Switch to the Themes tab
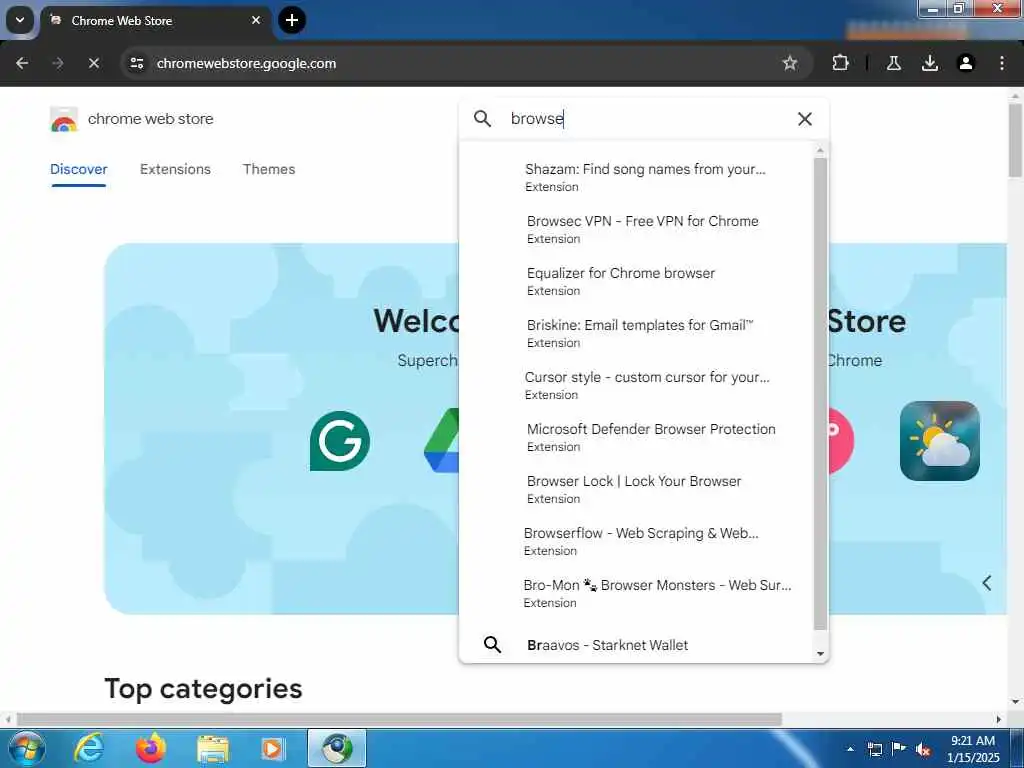The image size is (1024, 768). pyautogui.click(x=269, y=169)
